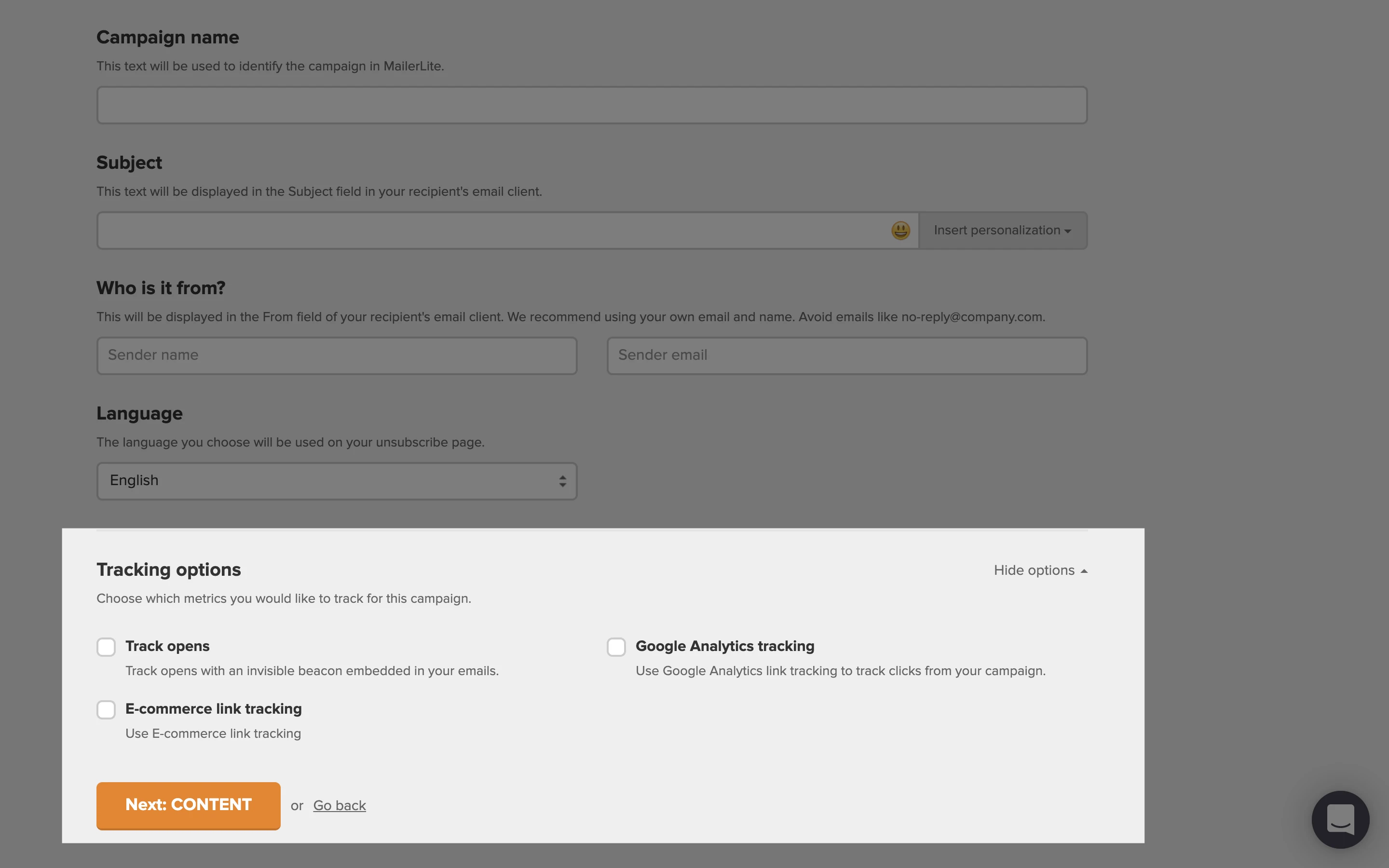
Task: Click the Tracking options heading
Action: (169, 570)
